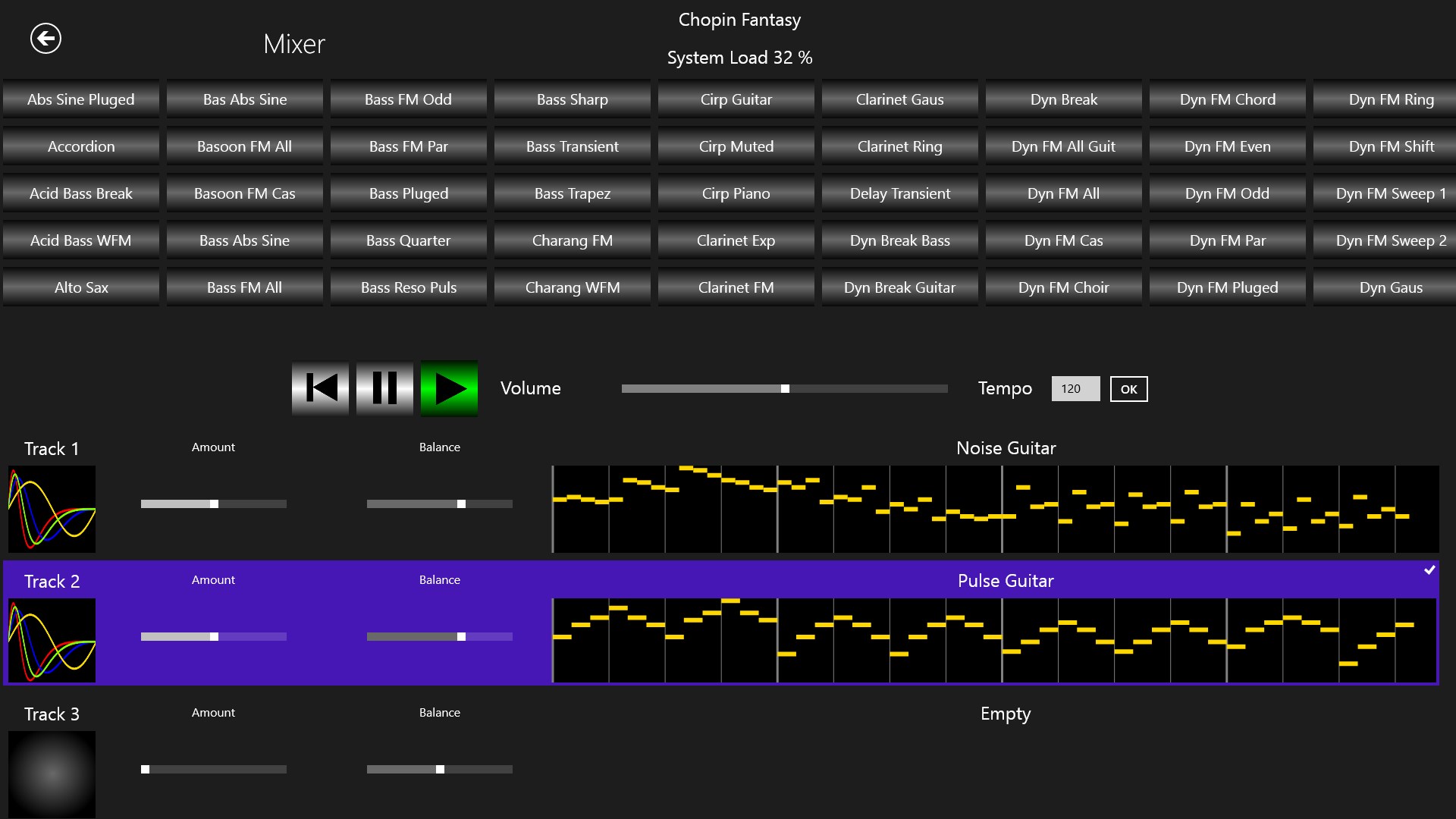This screenshot has height=819, width=1456.
Task: Adjust Track 2 Balance slider
Action: coord(463,636)
